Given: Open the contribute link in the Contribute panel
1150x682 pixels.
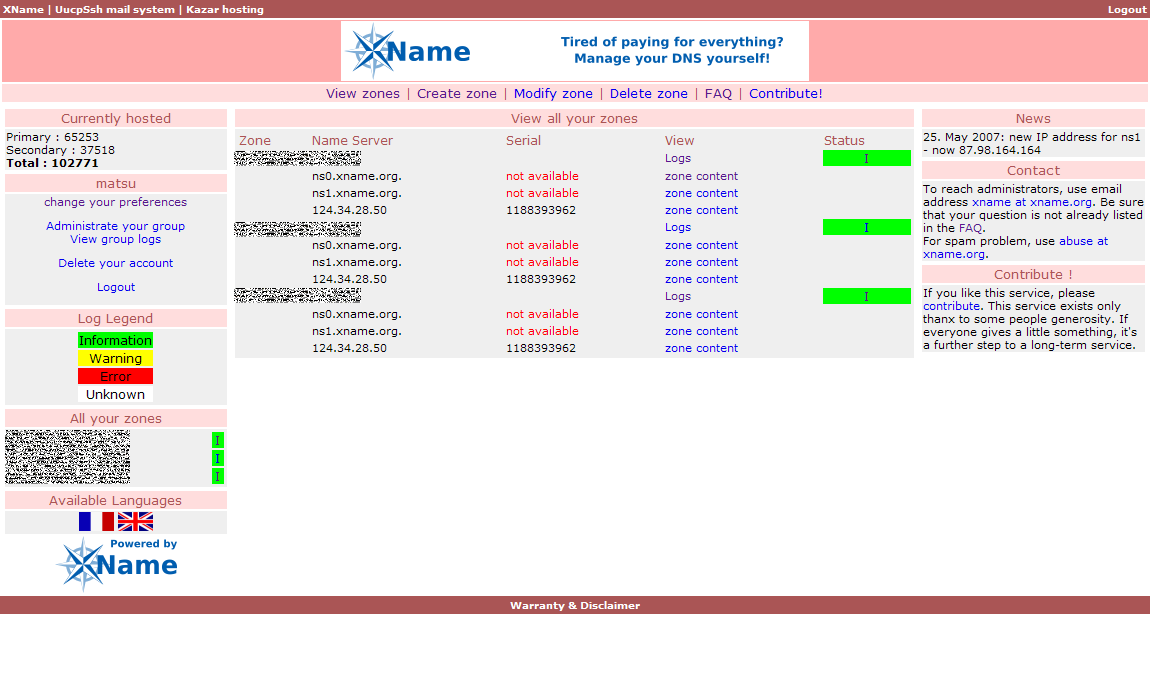Looking at the screenshot, I should click(951, 307).
